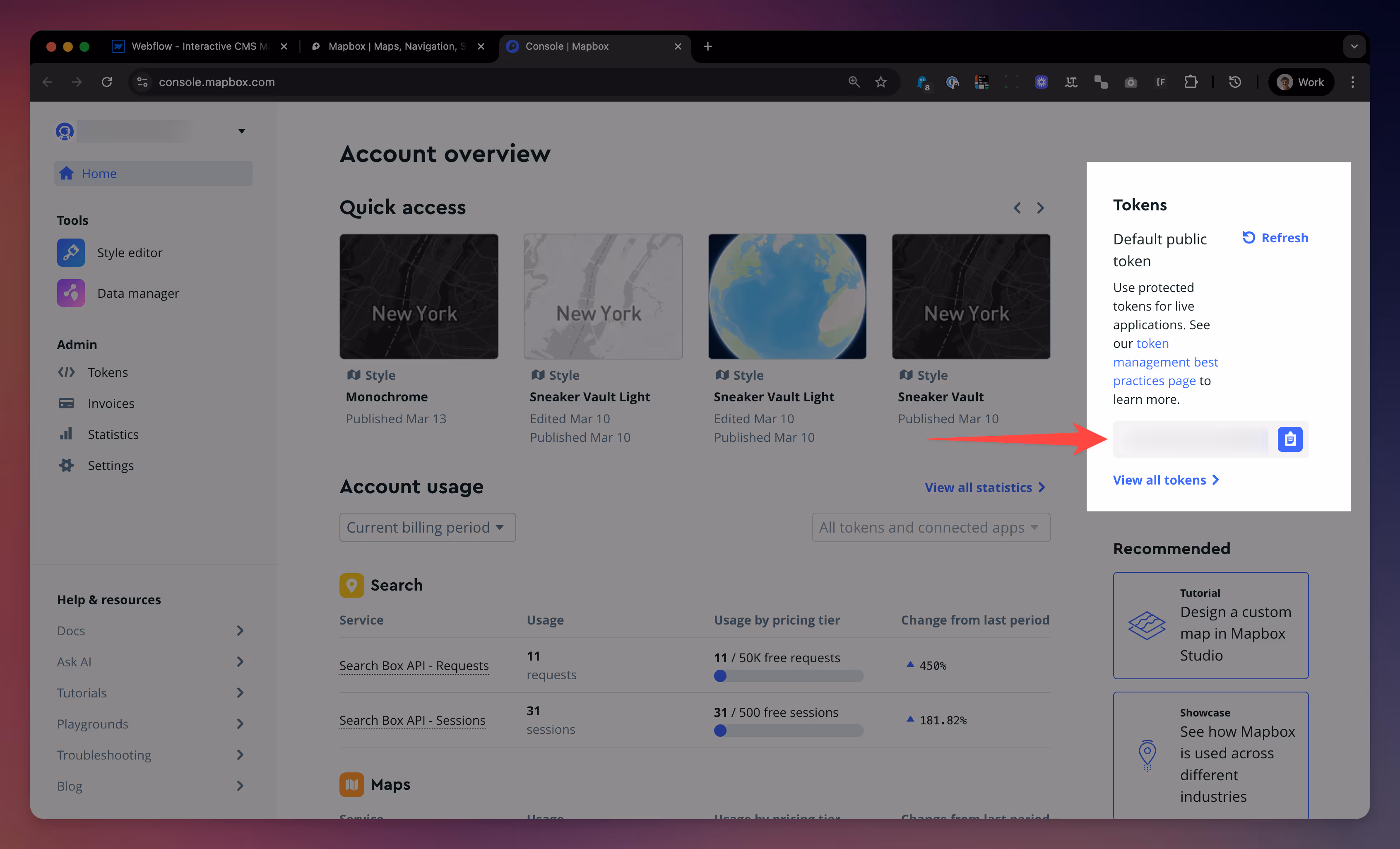The width and height of the screenshot is (1400, 849).
Task: Click the 500 free sessions progress bar
Action: [788, 731]
